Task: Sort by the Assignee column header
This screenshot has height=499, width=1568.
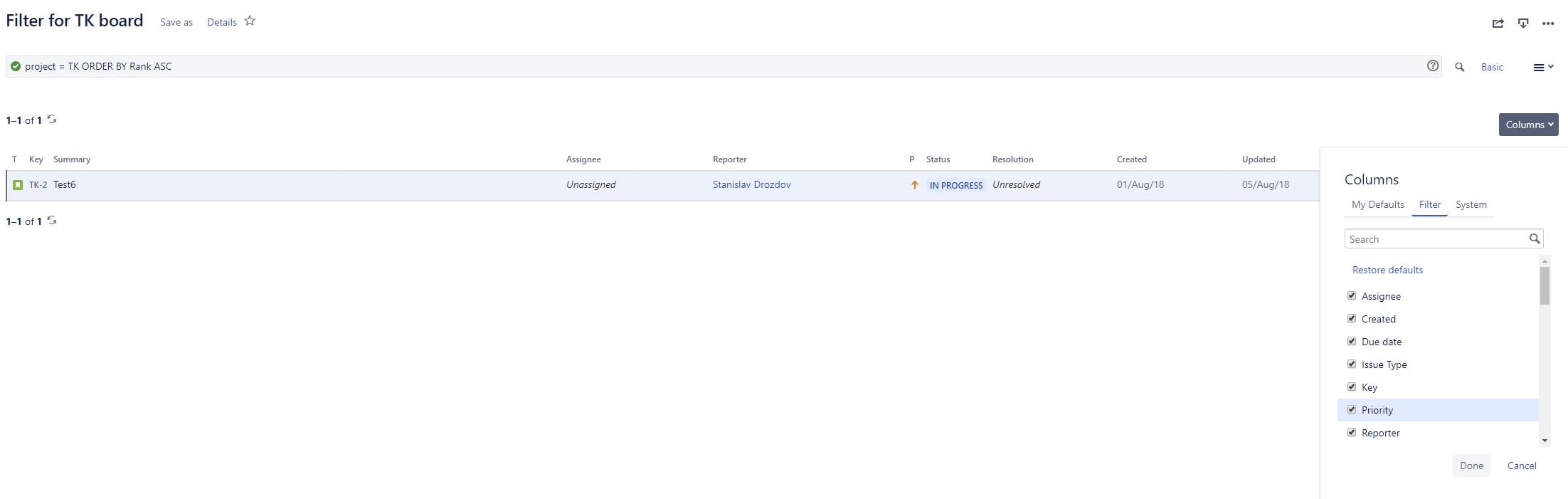Action: click(583, 159)
